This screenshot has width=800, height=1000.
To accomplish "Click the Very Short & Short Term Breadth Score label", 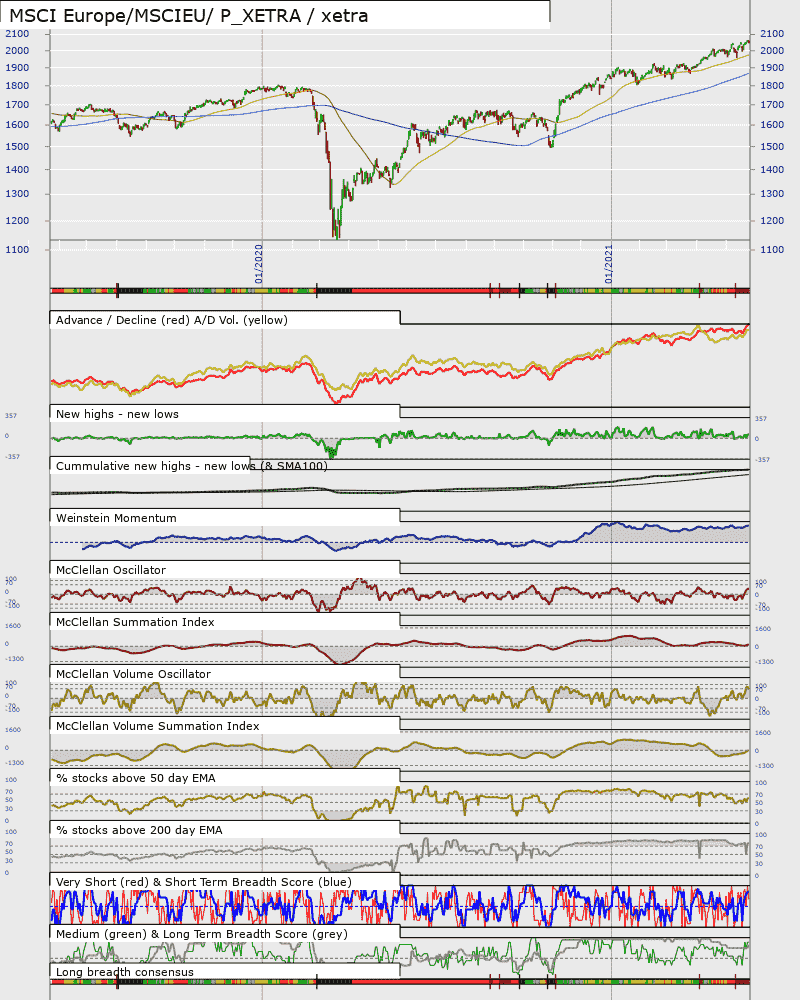I will 204,882.
